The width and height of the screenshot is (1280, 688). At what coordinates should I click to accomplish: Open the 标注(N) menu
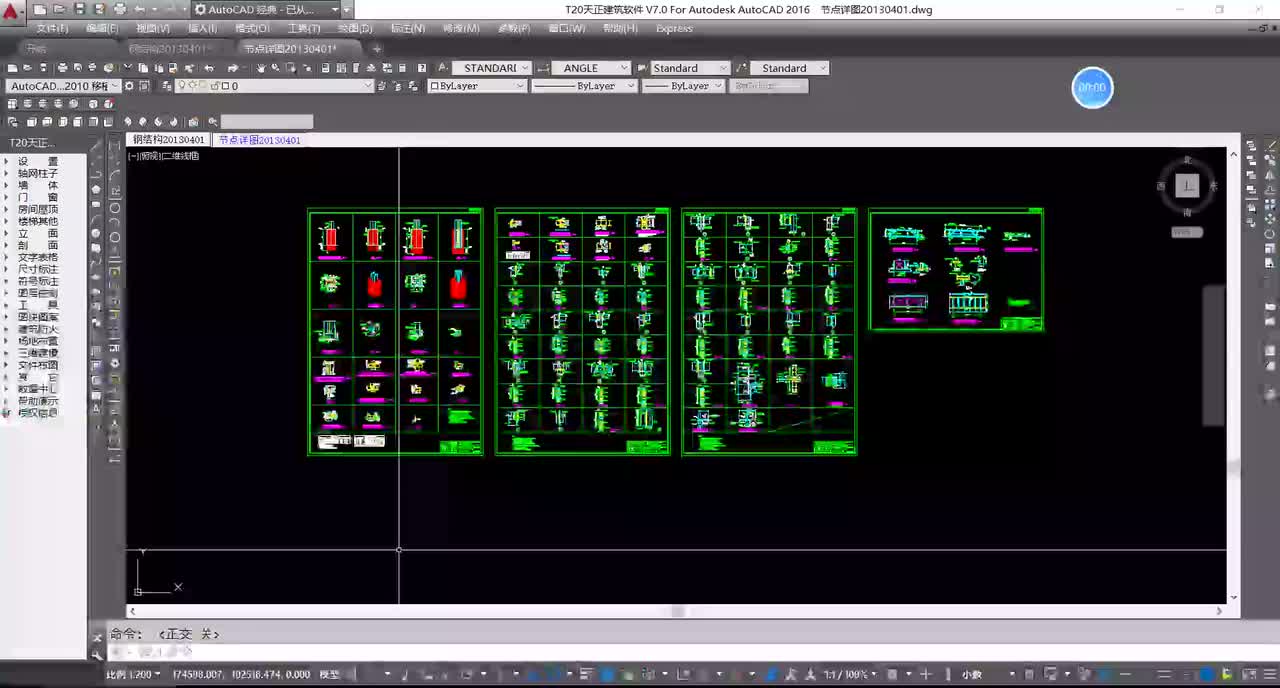(x=407, y=28)
